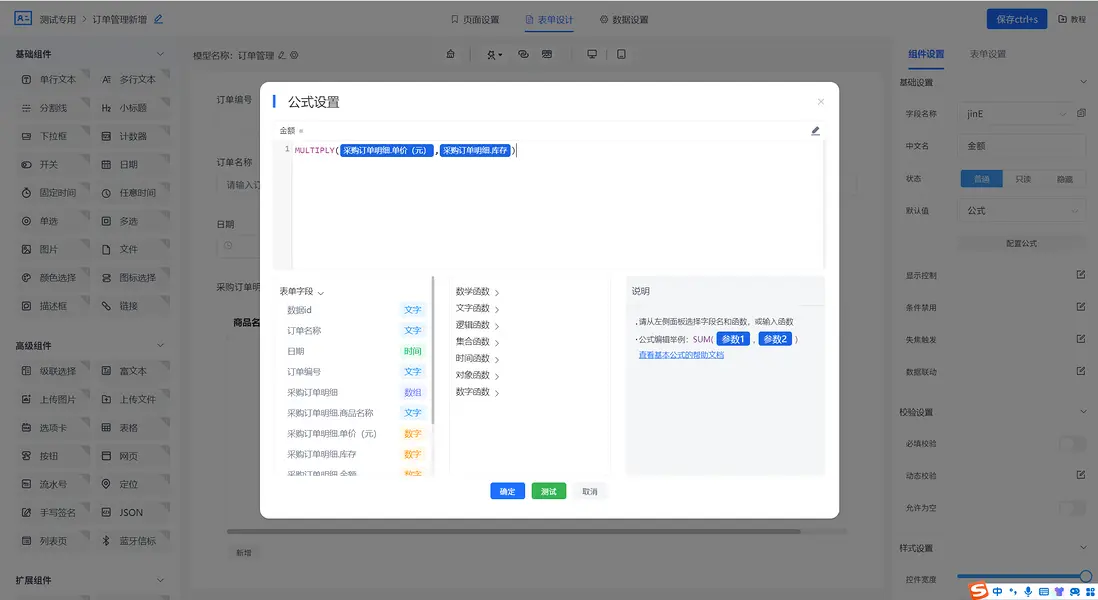Switch to the 表单设计 tab
1098x600 pixels.
pyautogui.click(x=549, y=20)
